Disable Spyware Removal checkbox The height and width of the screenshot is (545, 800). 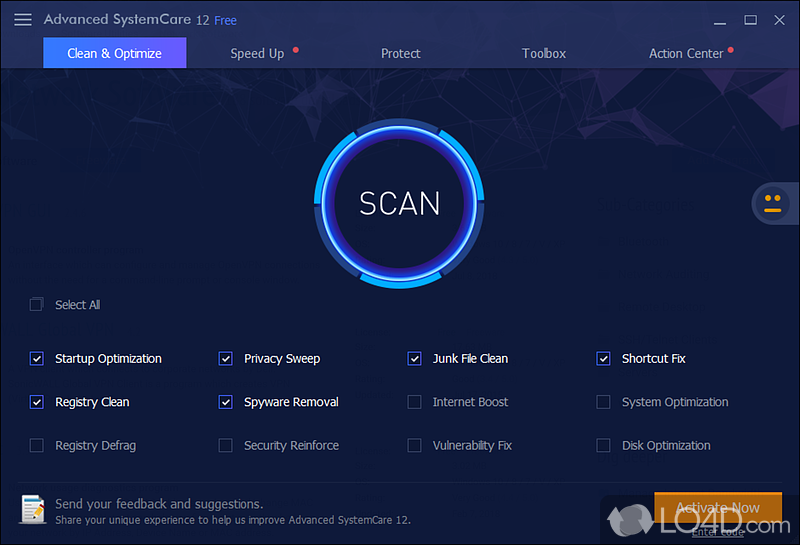[x=226, y=402]
